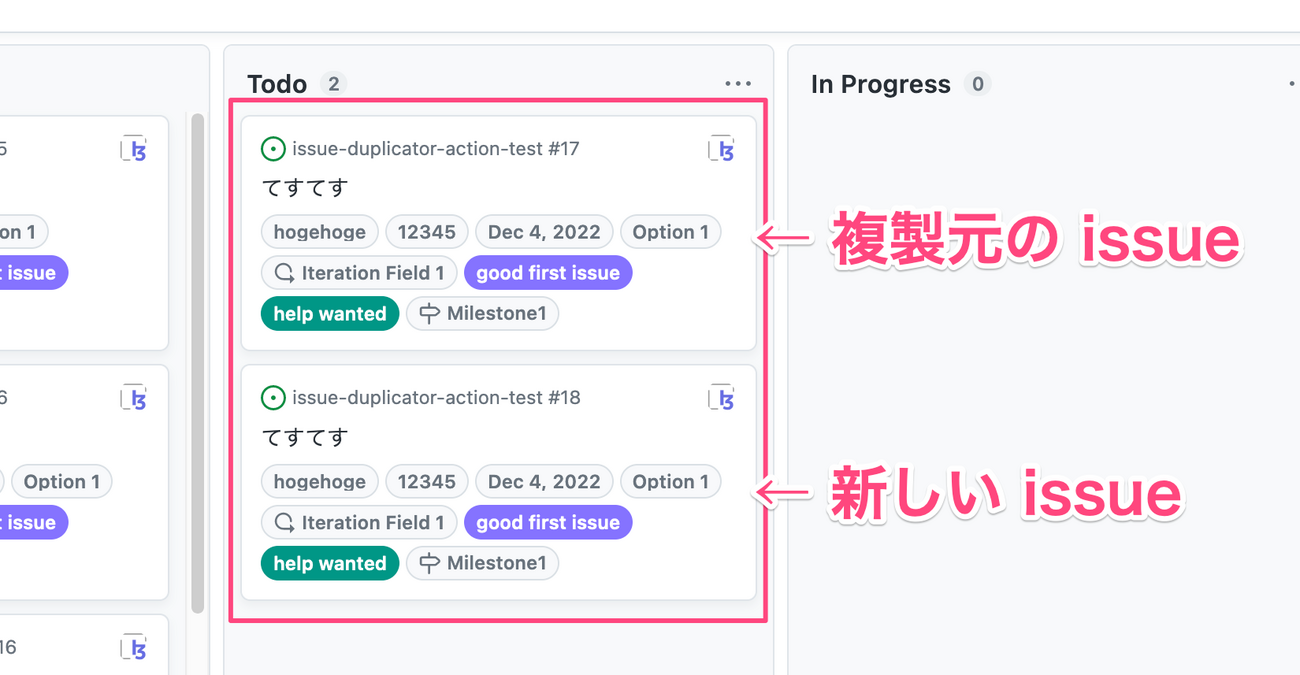Click the milestone signpost icon on issue #18
The width and height of the screenshot is (1300, 675).
429,563
